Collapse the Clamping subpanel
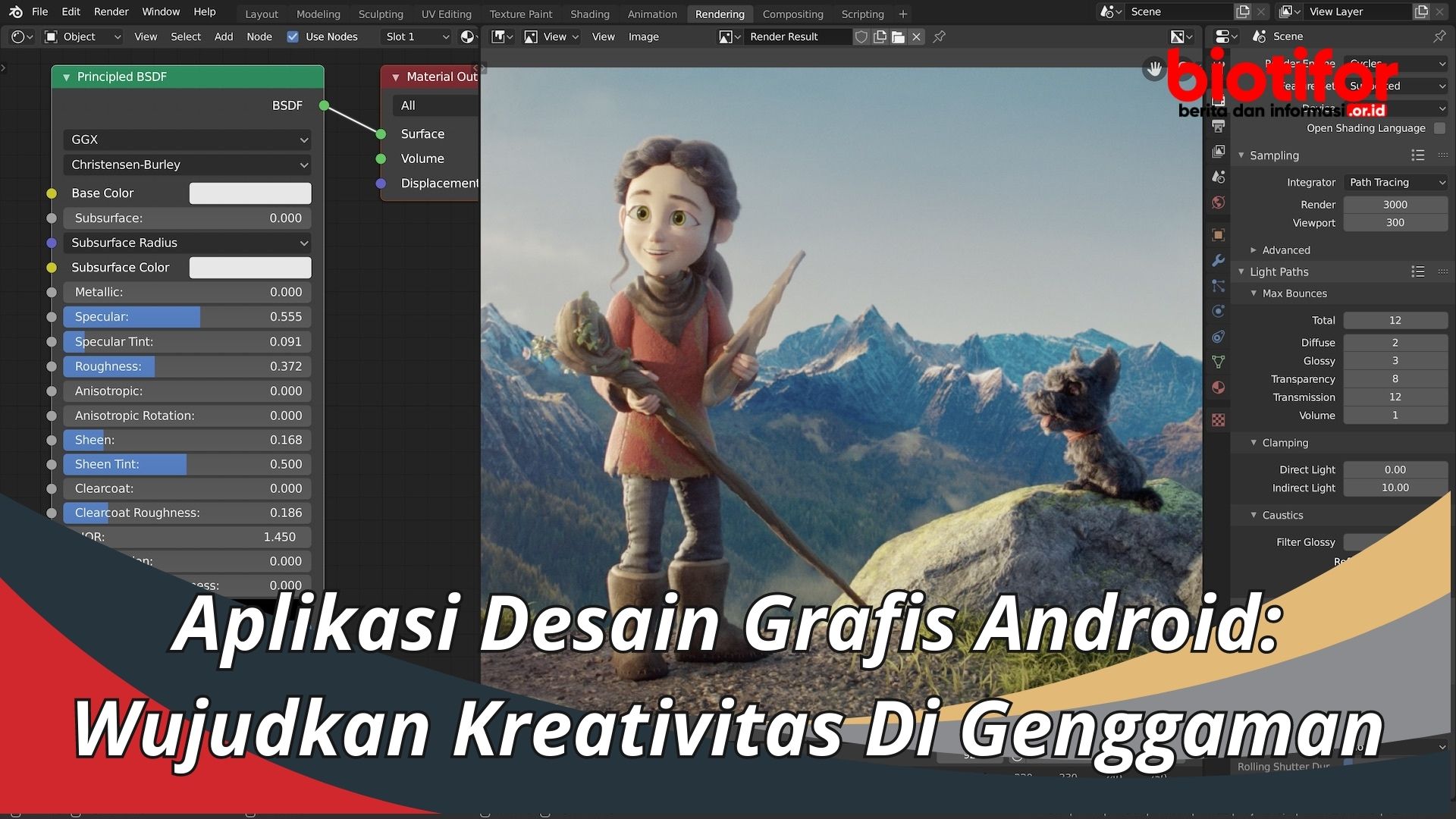 [x=1254, y=443]
